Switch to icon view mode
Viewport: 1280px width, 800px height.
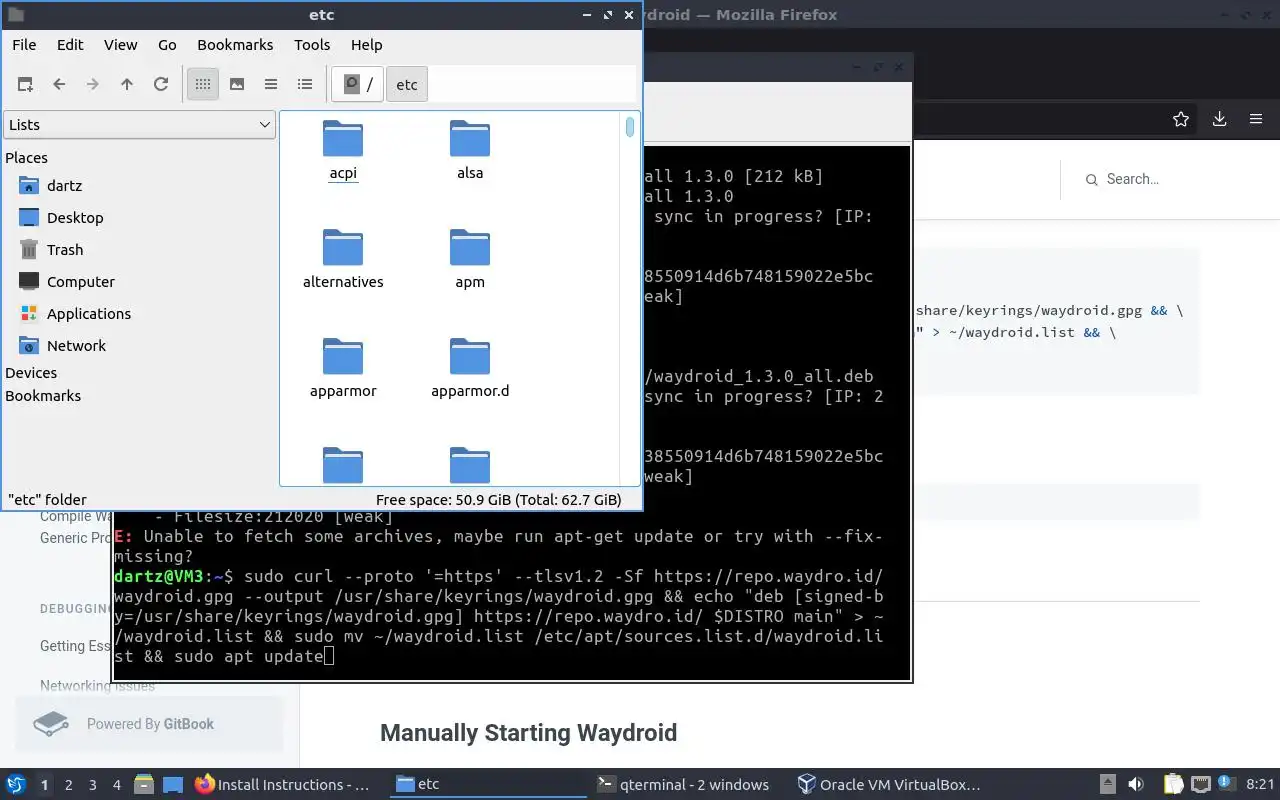point(203,85)
